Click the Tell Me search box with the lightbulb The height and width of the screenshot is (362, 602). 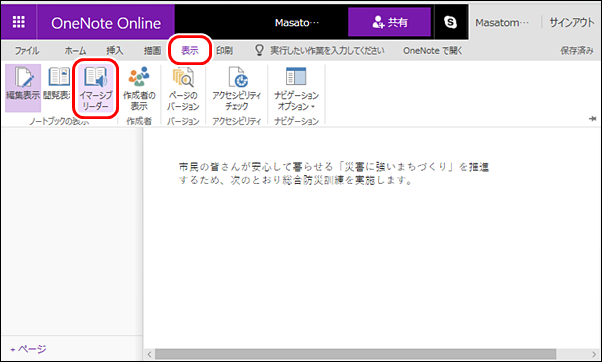319,51
